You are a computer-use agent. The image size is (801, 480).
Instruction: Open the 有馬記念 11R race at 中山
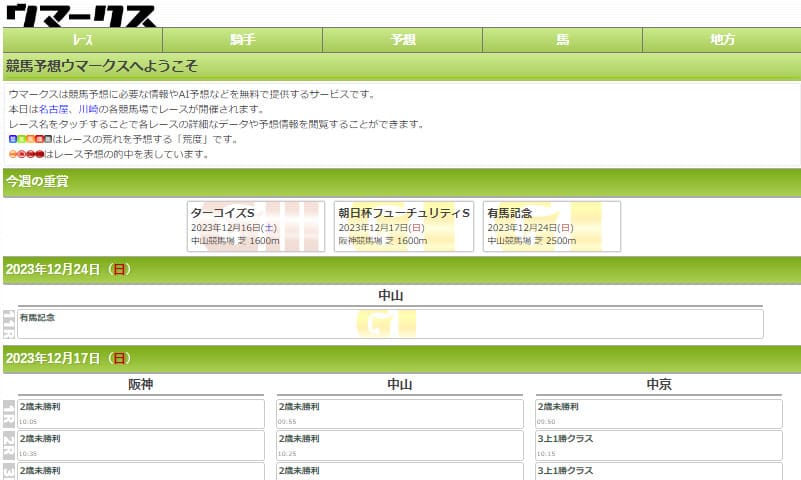point(390,323)
